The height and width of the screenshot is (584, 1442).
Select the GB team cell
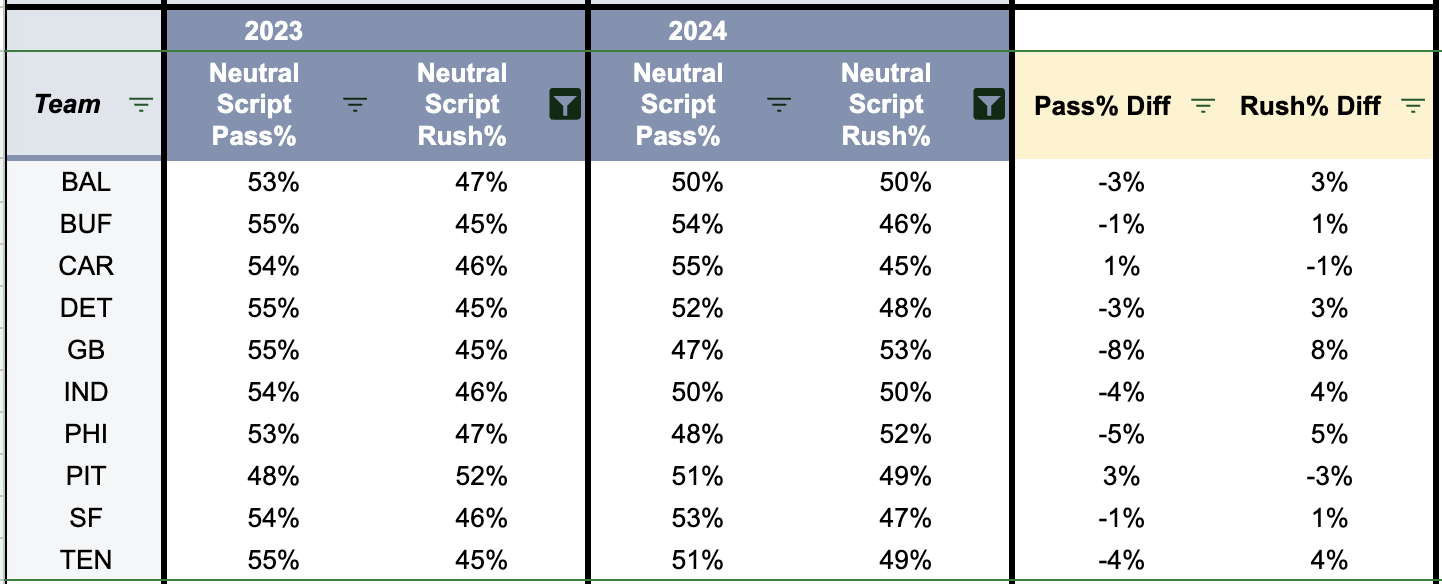(x=86, y=350)
